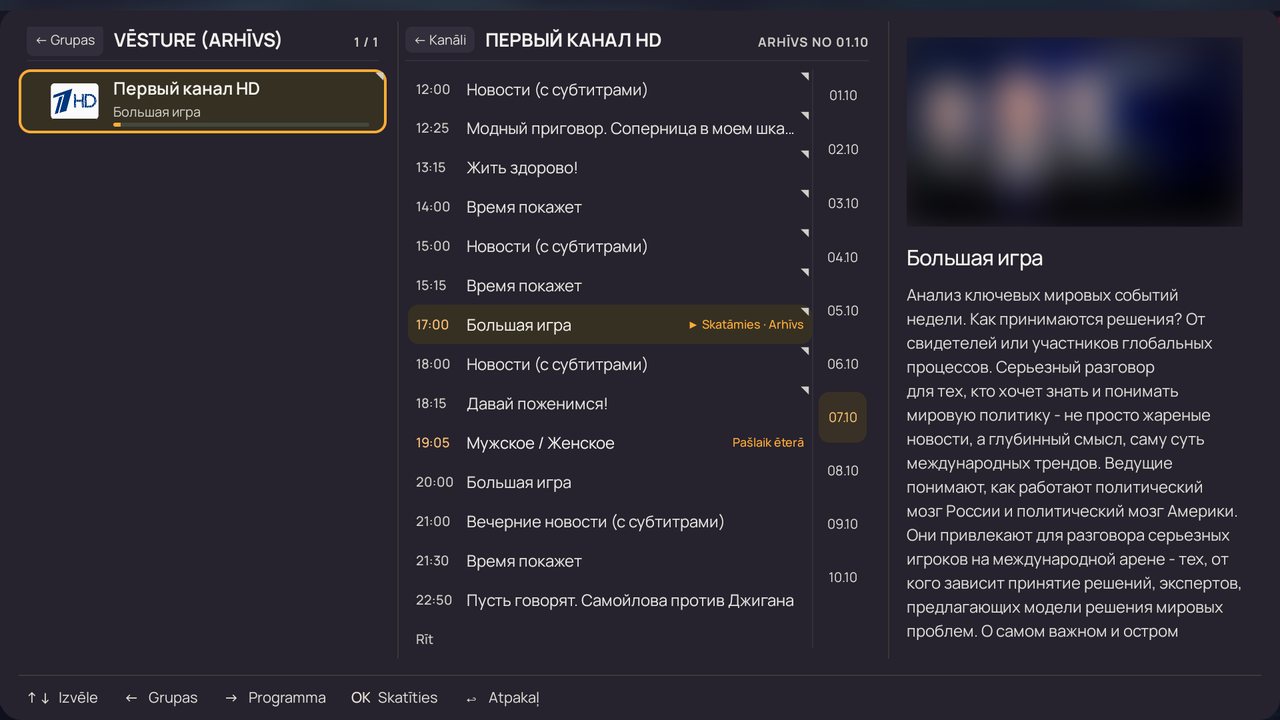
Task: Select archive date 02.10
Action: [843, 150]
